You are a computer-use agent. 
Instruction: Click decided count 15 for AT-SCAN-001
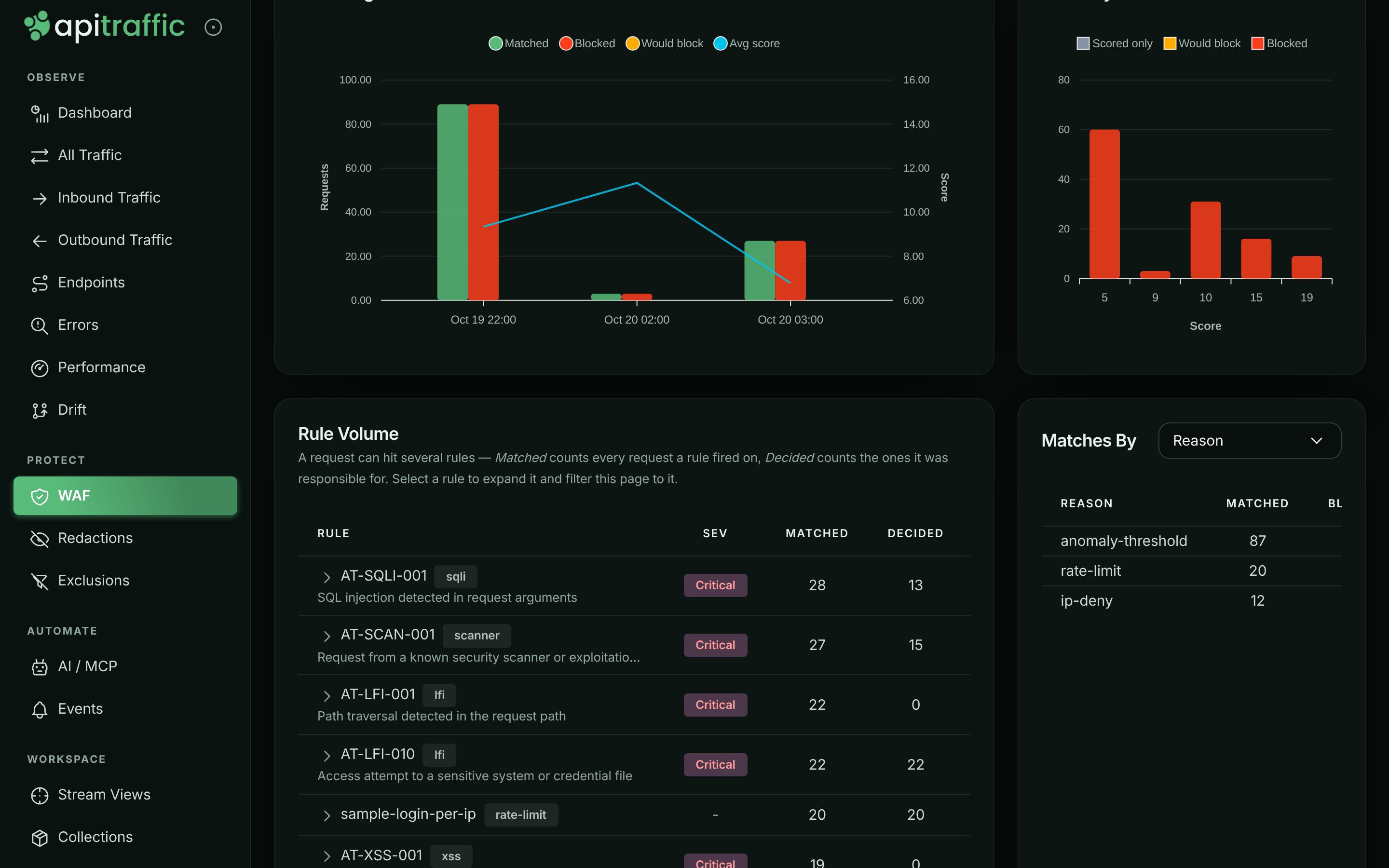click(915, 645)
